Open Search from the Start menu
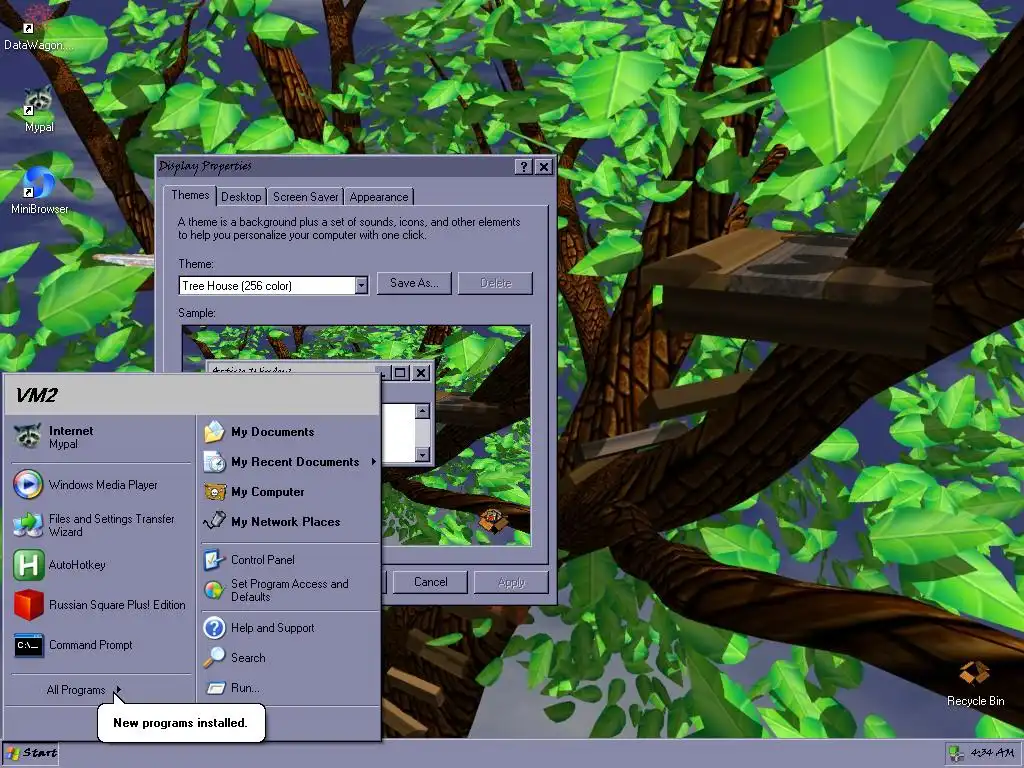 (x=290, y=658)
